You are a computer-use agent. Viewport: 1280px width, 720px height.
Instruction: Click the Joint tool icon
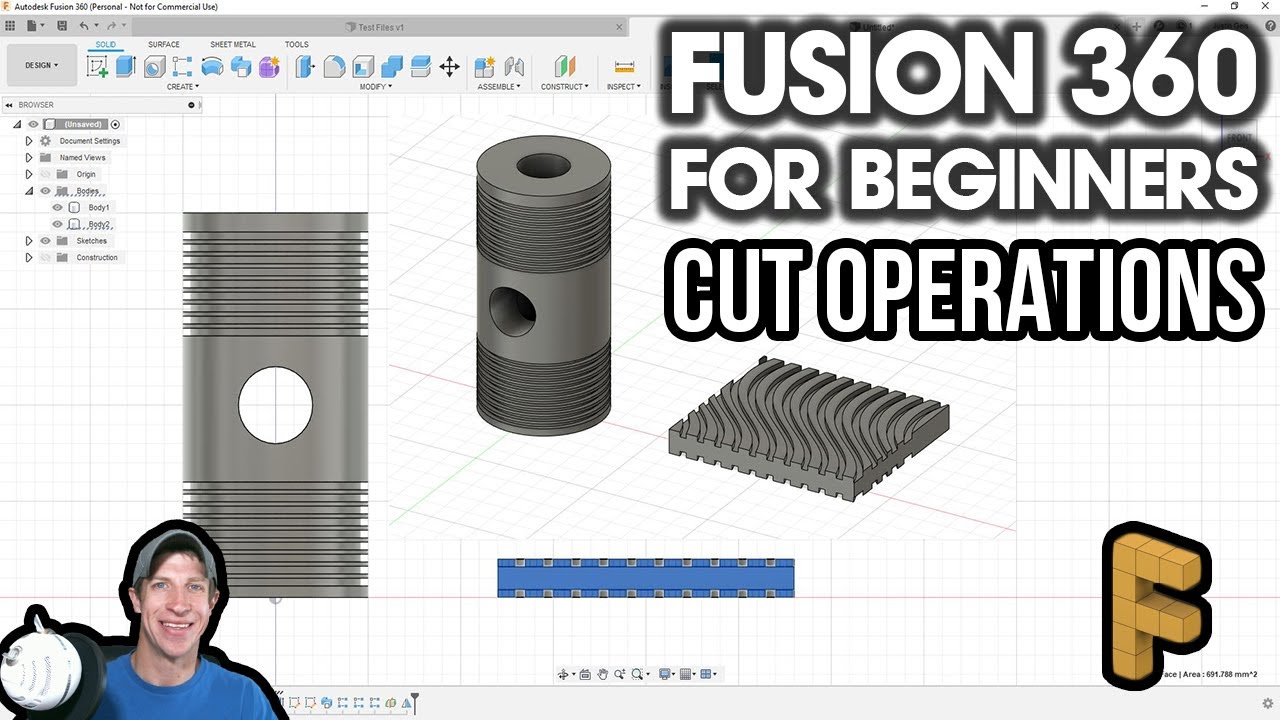point(514,67)
